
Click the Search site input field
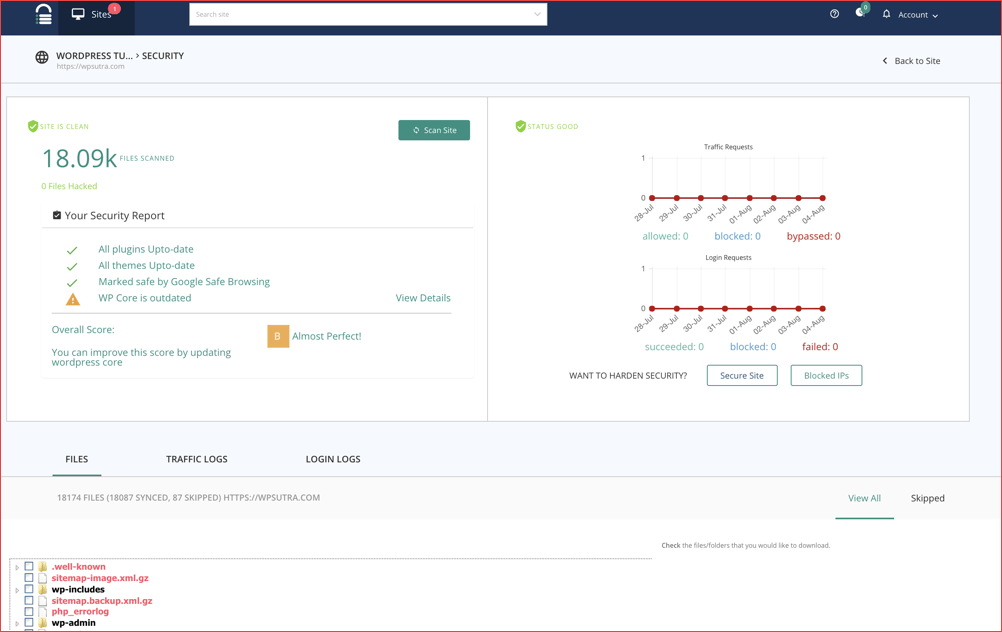[368, 14]
